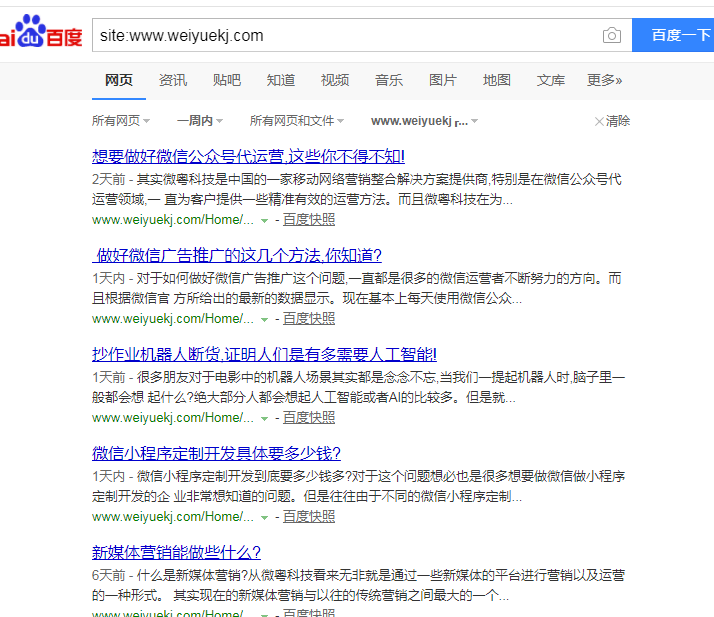Screen dimensions: 714x617
Task: Open 百度快照 for the first result
Action: 309,219
